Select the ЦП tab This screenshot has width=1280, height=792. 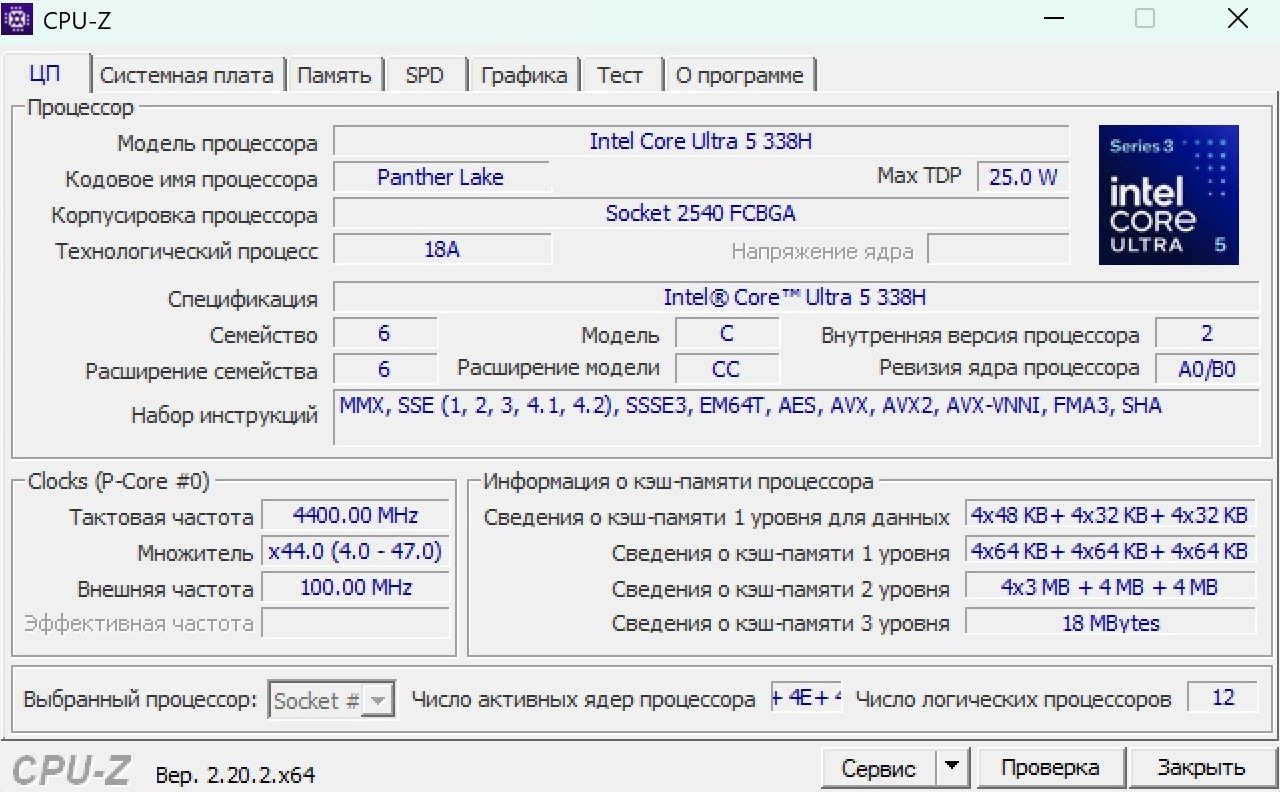click(x=46, y=75)
